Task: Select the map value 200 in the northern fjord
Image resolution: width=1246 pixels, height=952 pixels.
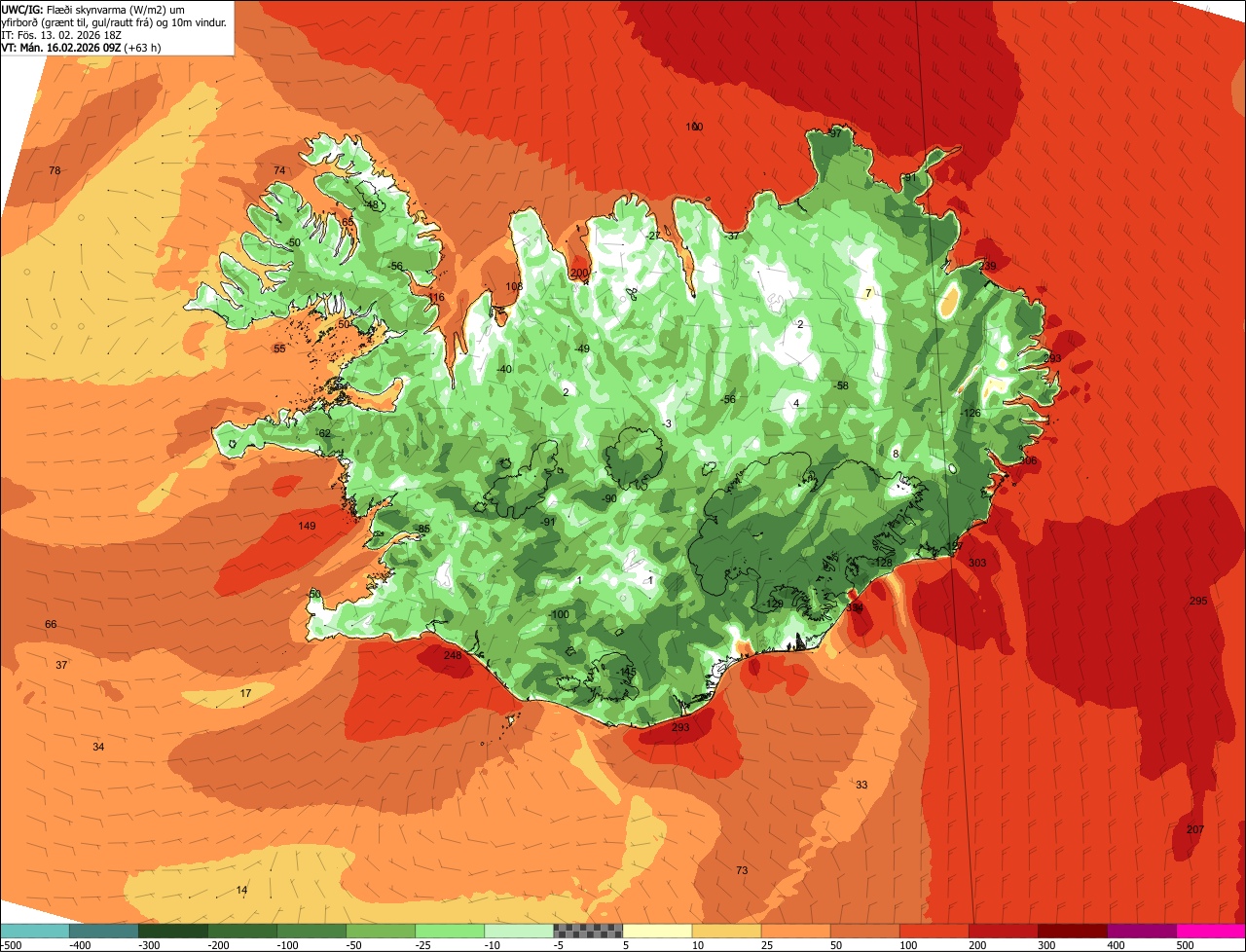Action: (580, 274)
